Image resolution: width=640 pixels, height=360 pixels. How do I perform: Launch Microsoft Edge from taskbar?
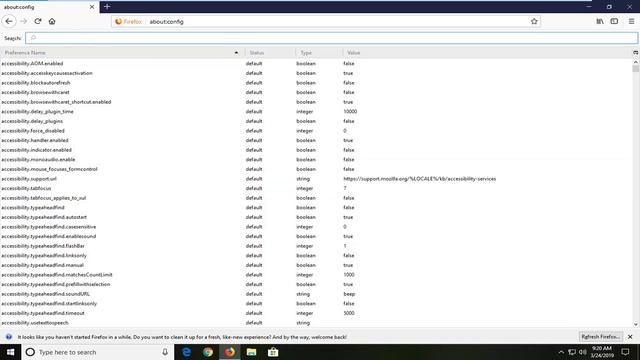187,352
